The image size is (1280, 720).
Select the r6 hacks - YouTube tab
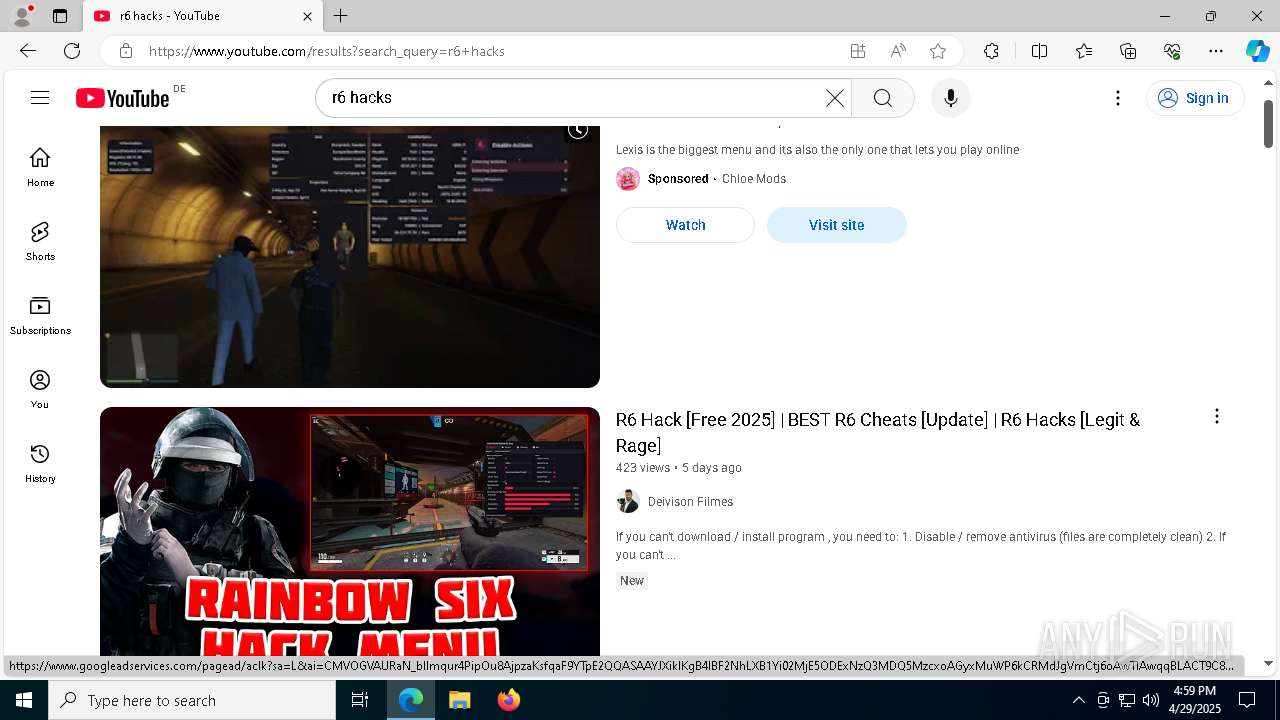tap(203, 16)
